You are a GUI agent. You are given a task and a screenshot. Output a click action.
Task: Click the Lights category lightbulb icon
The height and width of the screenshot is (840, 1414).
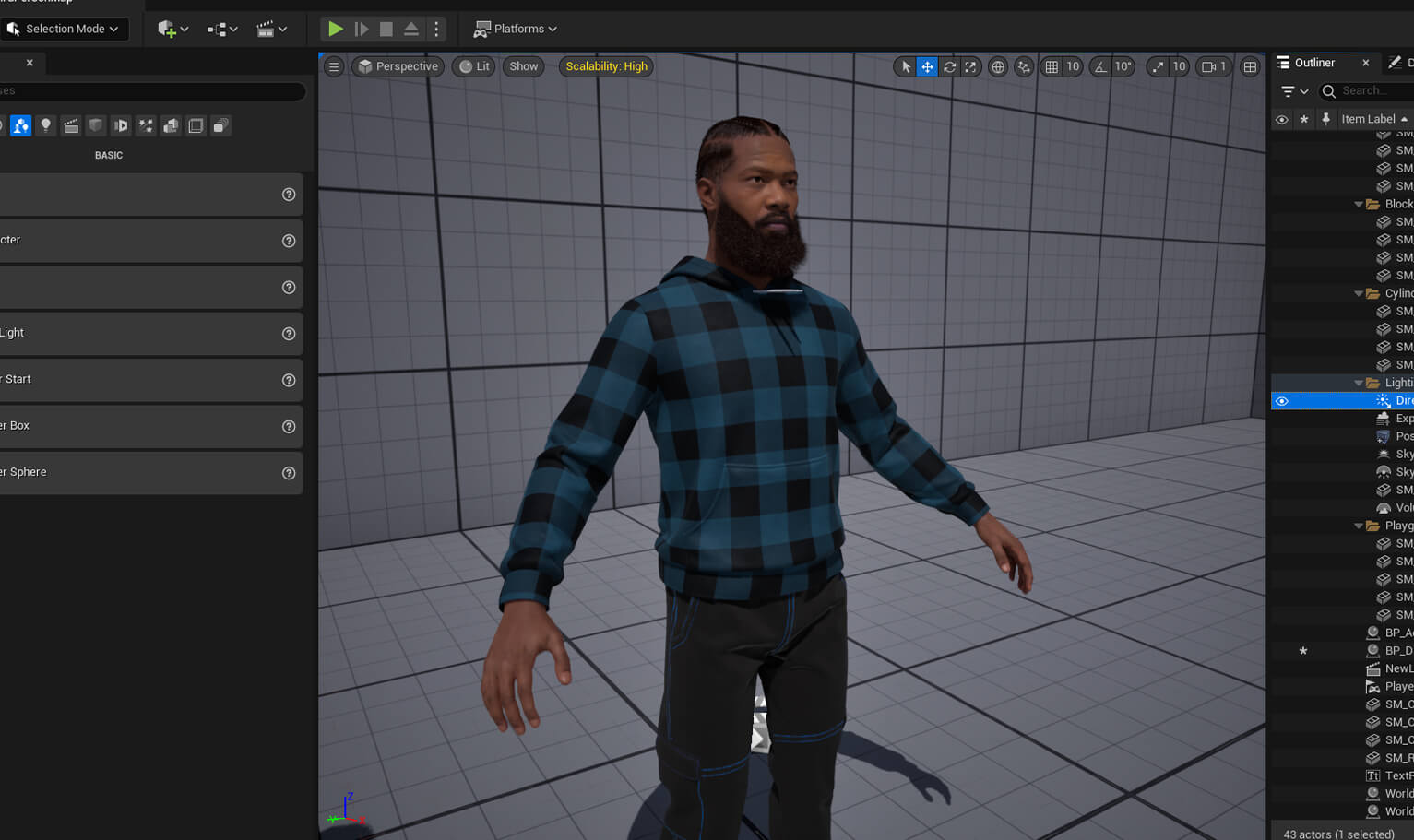point(45,126)
